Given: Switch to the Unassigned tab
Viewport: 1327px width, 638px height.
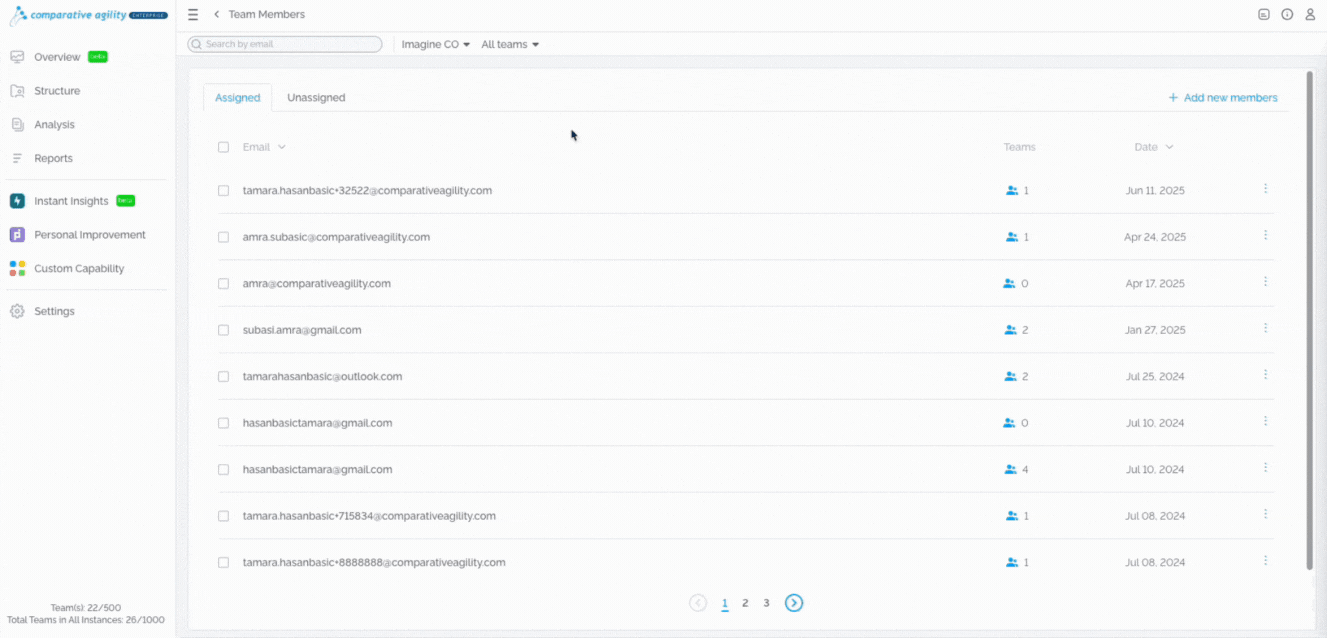Looking at the screenshot, I should click(x=316, y=98).
